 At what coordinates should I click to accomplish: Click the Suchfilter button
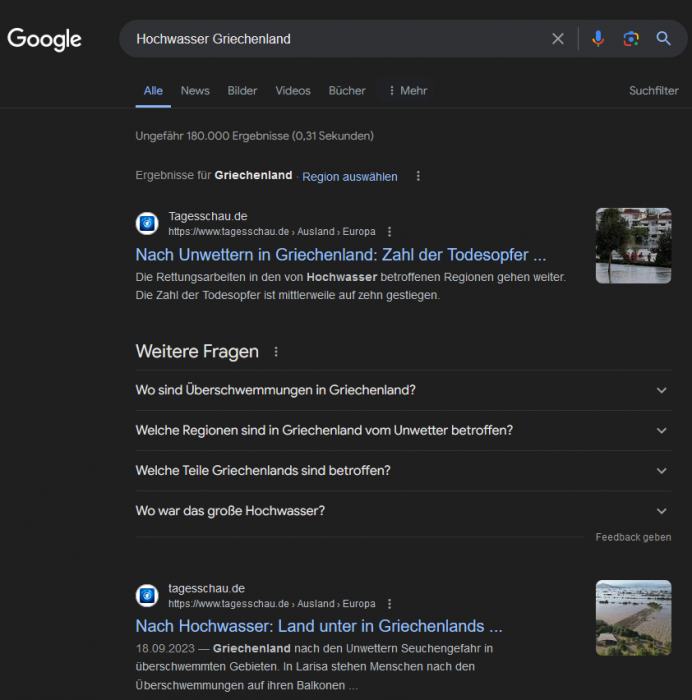tap(653, 90)
